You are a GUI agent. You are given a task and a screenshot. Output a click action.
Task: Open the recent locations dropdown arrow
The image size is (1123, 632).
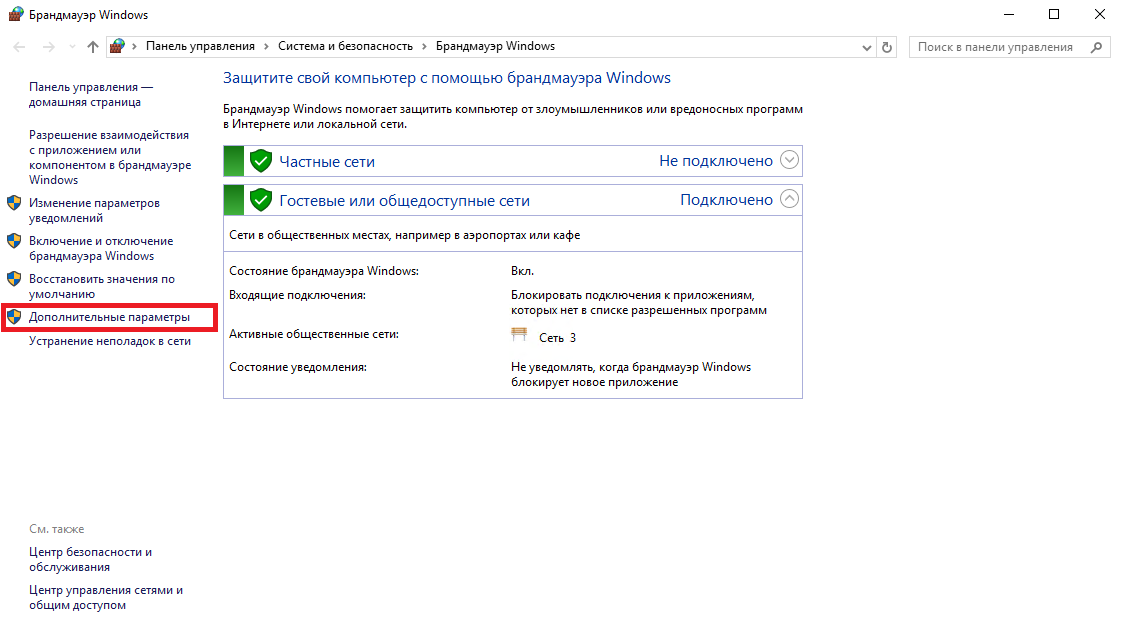point(72,47)
